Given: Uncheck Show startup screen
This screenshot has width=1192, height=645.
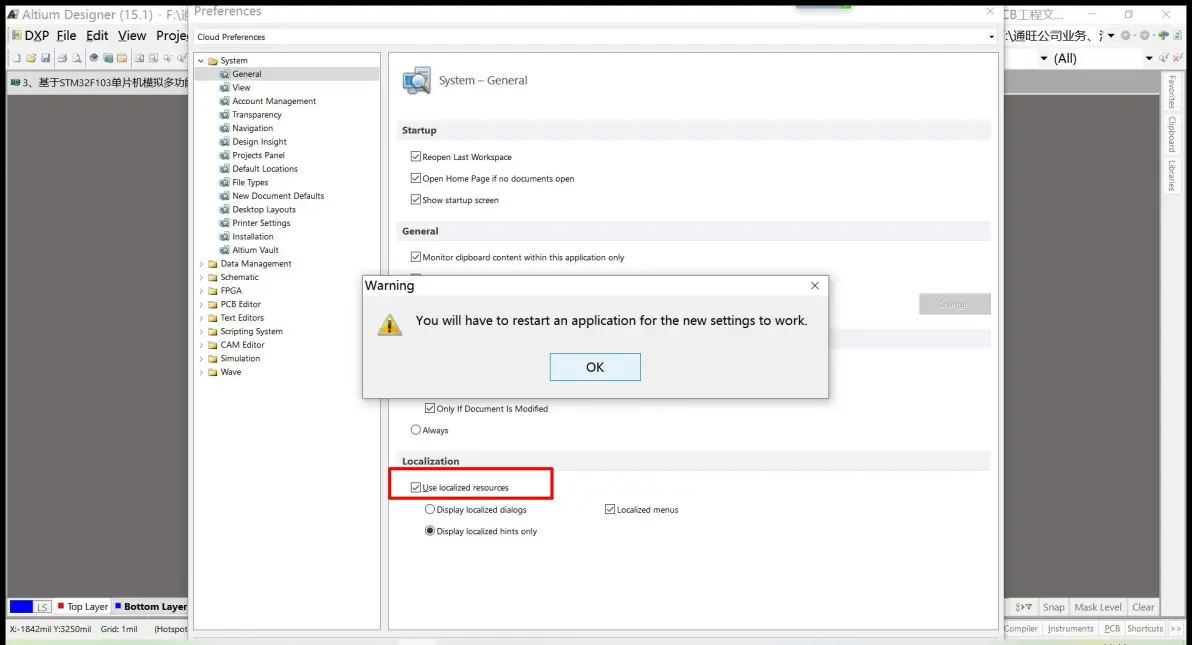Looking at the screenshot, I should [416, 199].
